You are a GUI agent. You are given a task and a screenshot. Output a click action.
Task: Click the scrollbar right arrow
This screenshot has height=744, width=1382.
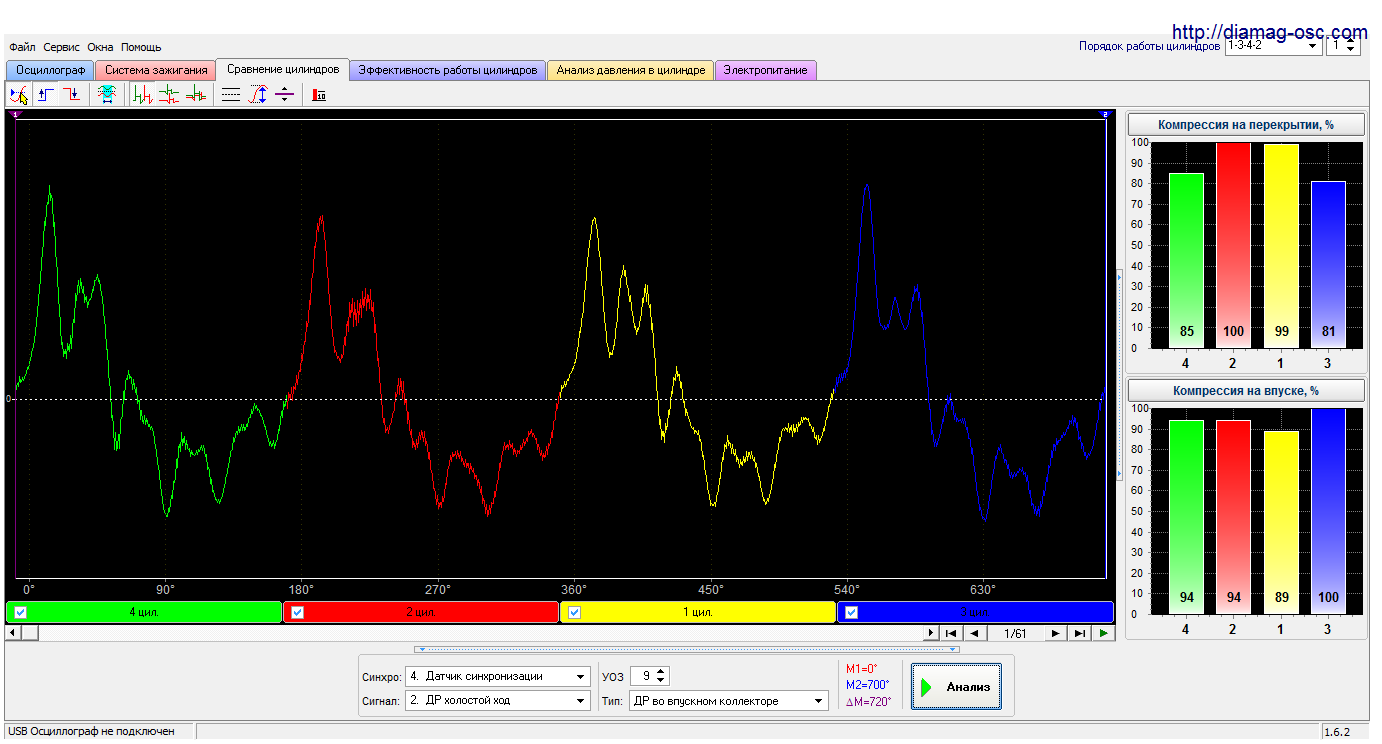click(932, 633)
